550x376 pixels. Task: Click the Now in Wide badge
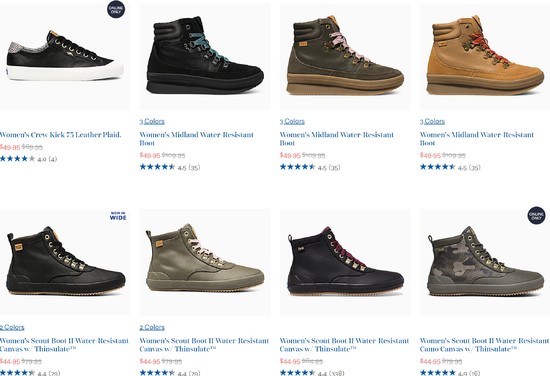point(118,216)
